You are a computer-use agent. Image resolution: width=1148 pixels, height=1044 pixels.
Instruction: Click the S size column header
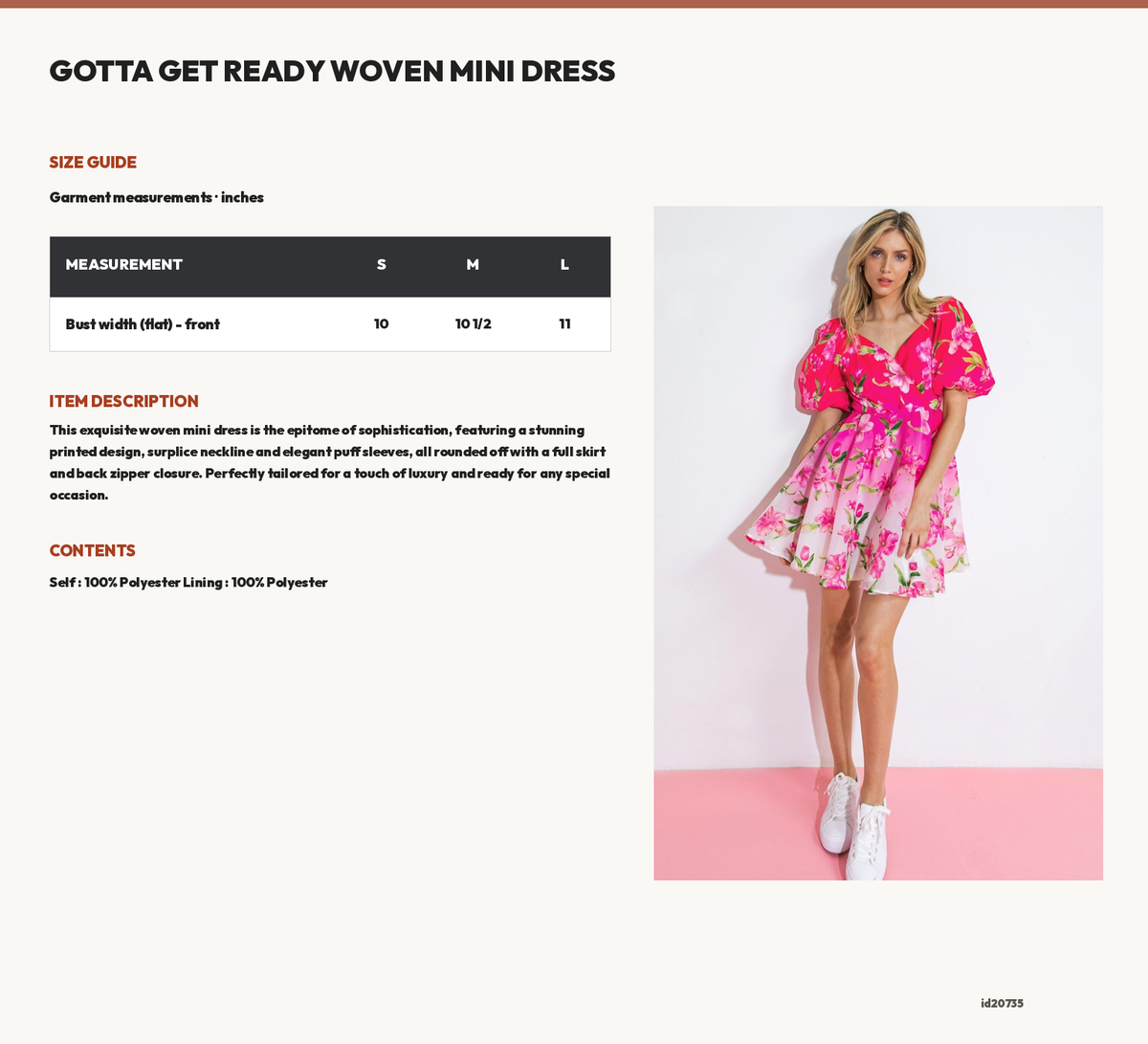point(381,264)
